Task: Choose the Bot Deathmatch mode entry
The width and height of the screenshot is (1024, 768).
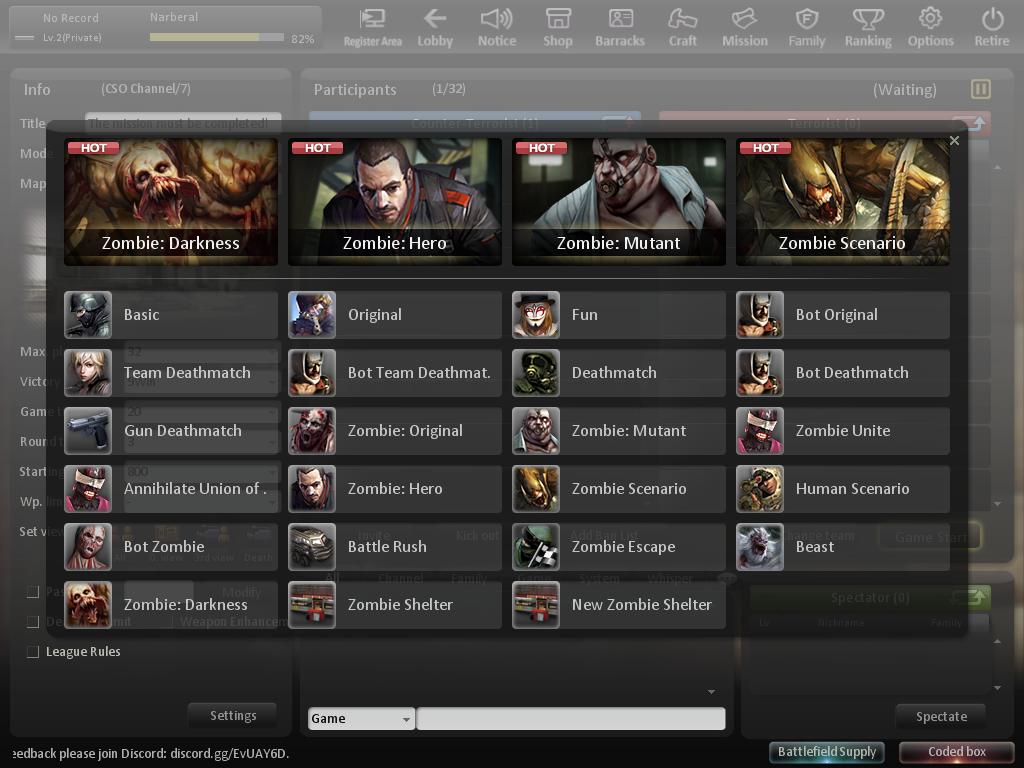Action: 843,373
